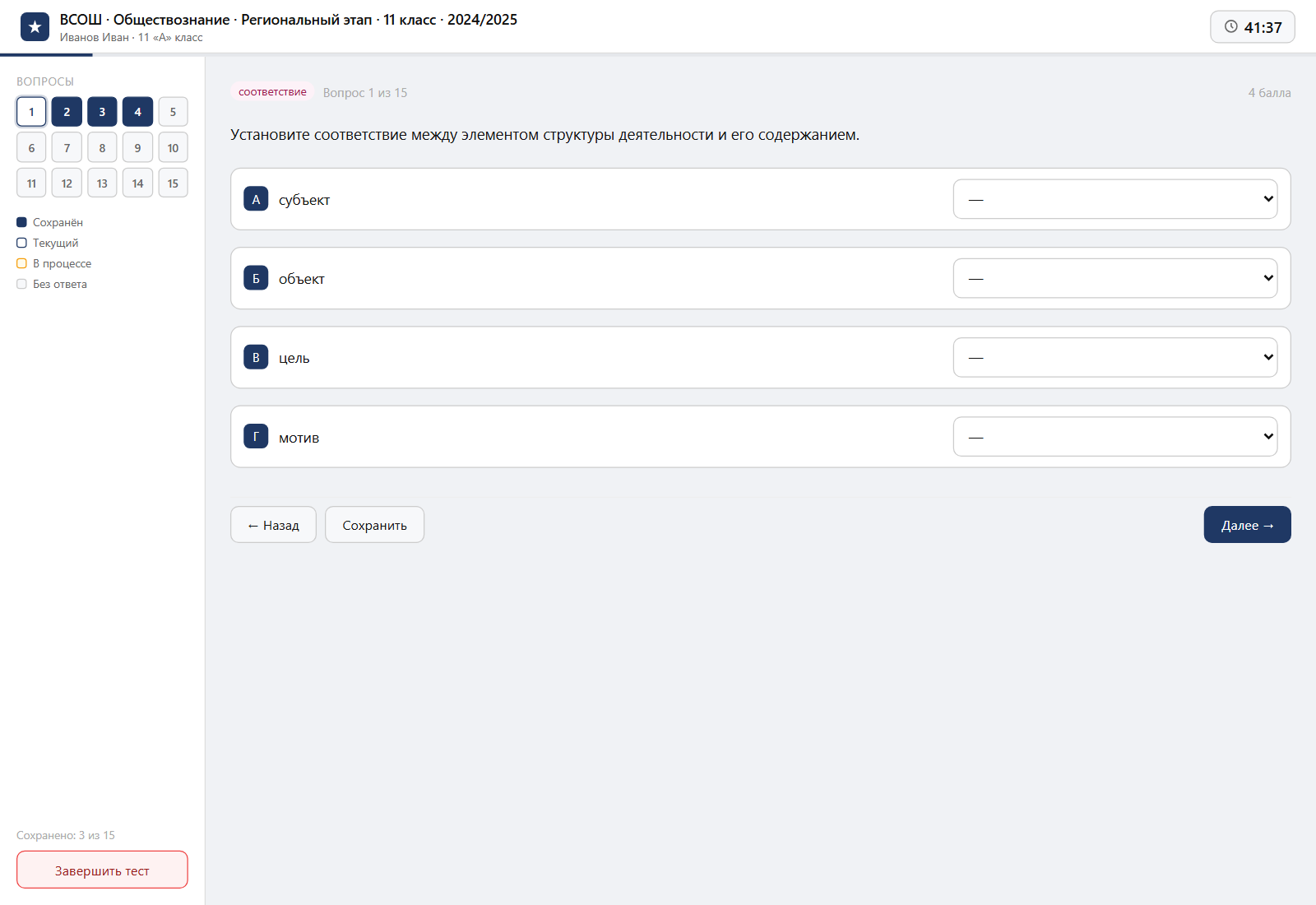Click the Сохранён legend entry
The width and height of the screenshot is (1316, 905).
[x=49, y=222]
